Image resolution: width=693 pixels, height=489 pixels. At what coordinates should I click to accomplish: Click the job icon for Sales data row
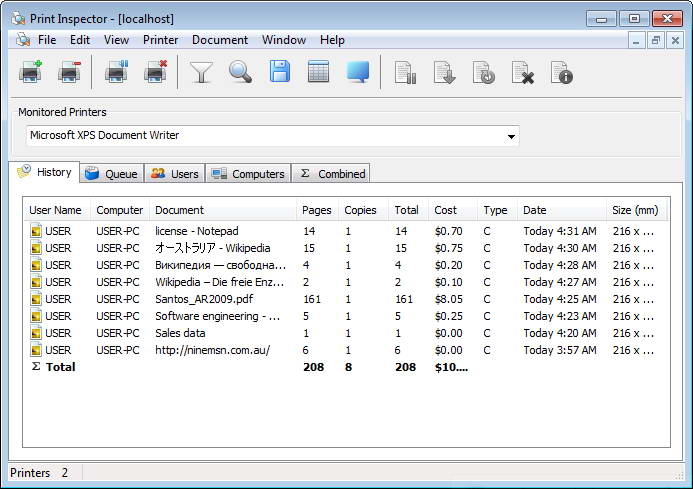pos(36,333)
